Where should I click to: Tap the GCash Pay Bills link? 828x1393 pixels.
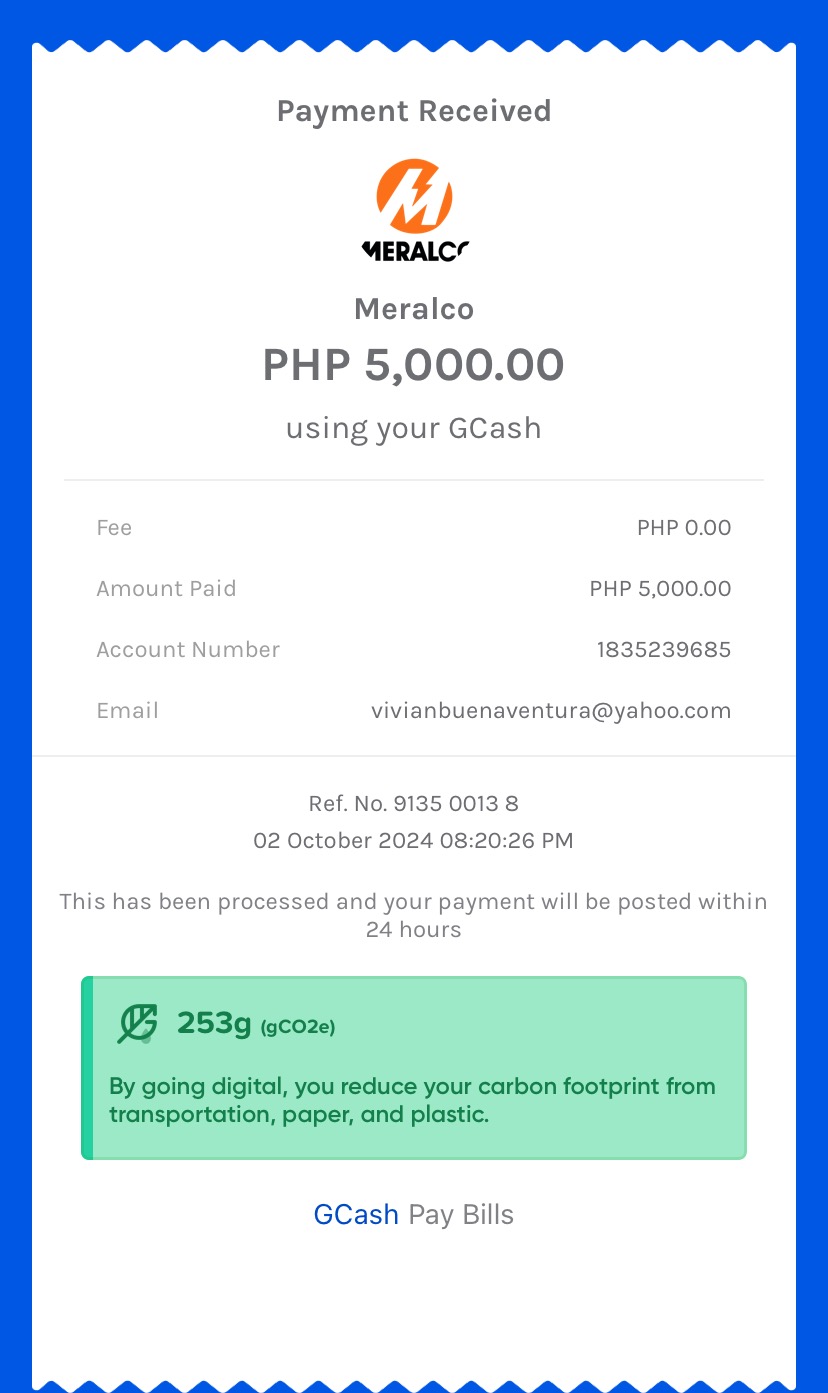(414, 1215)
